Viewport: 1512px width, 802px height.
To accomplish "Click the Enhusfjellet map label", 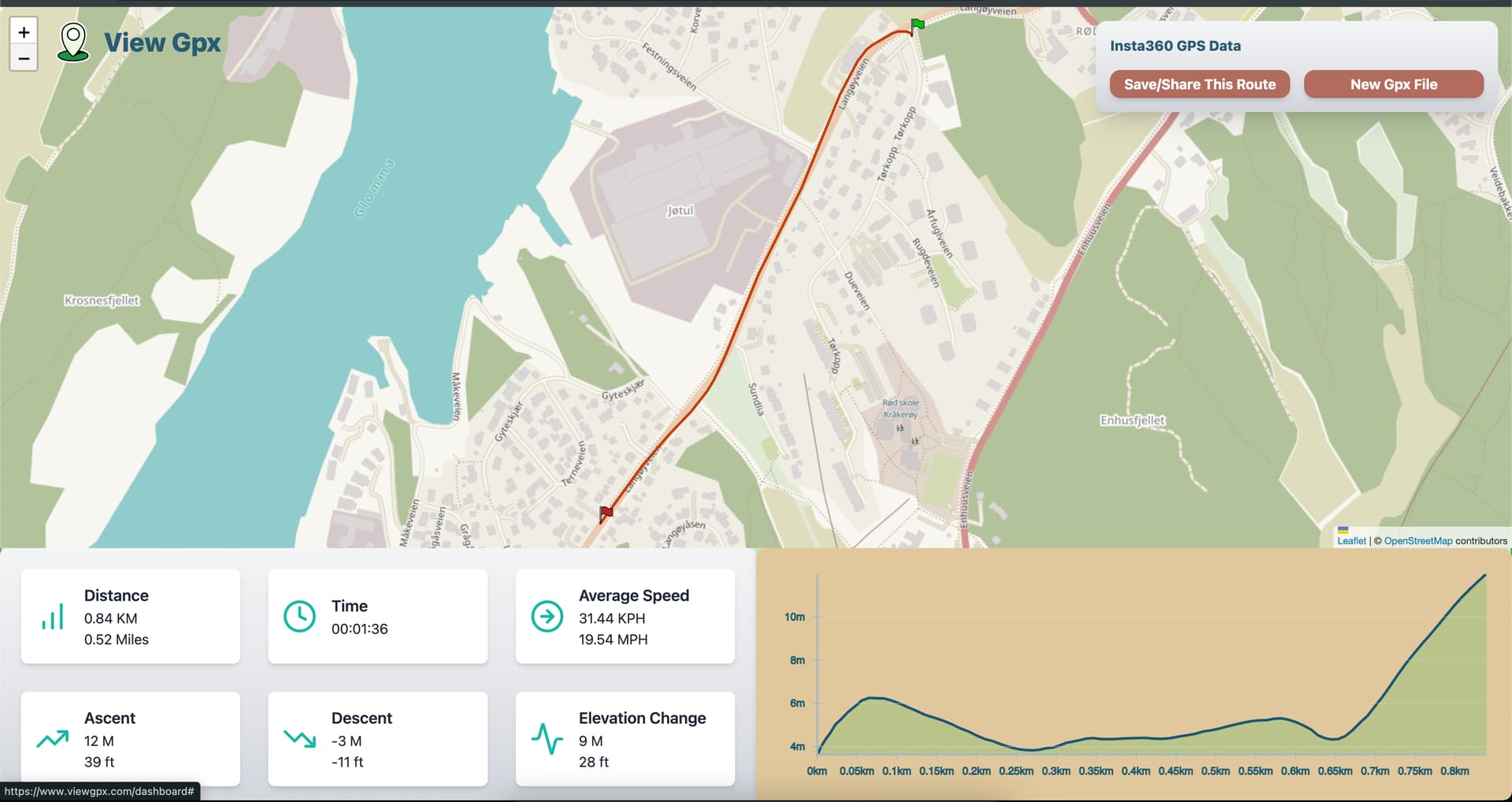I will 1132,421.
